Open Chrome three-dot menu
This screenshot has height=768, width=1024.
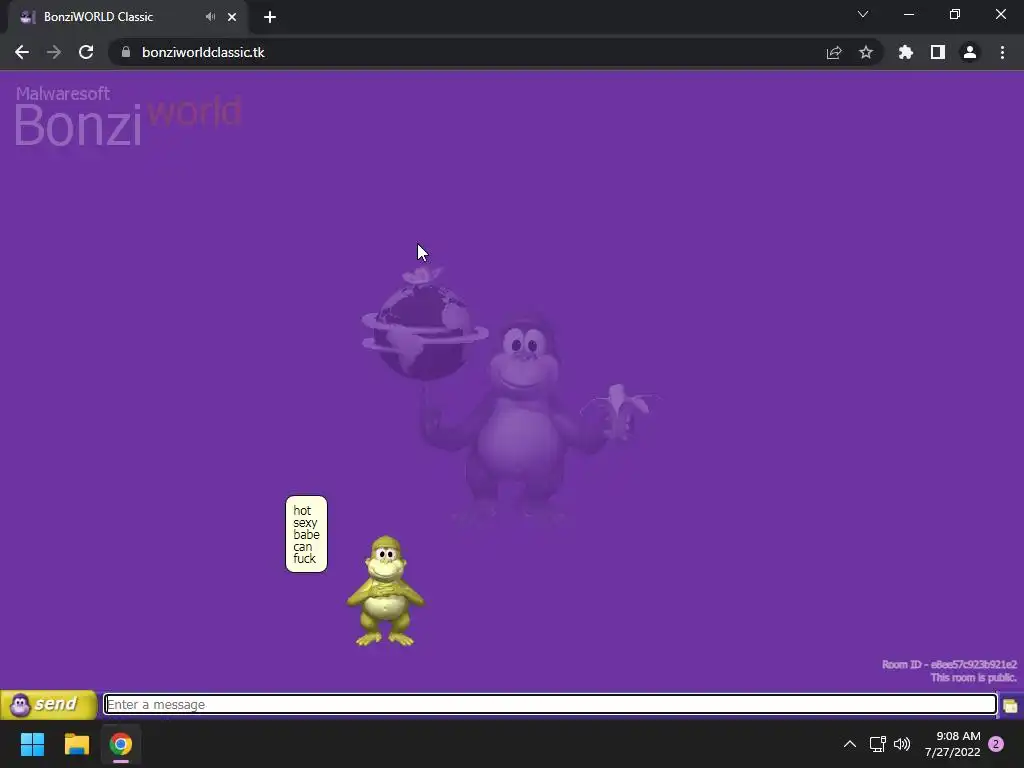(x=1002, y=52)
